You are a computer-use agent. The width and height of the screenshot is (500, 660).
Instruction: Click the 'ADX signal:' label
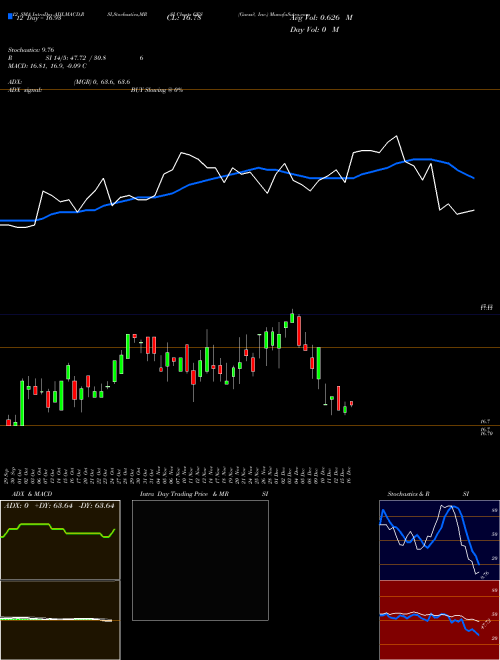(x=25, y=90)
